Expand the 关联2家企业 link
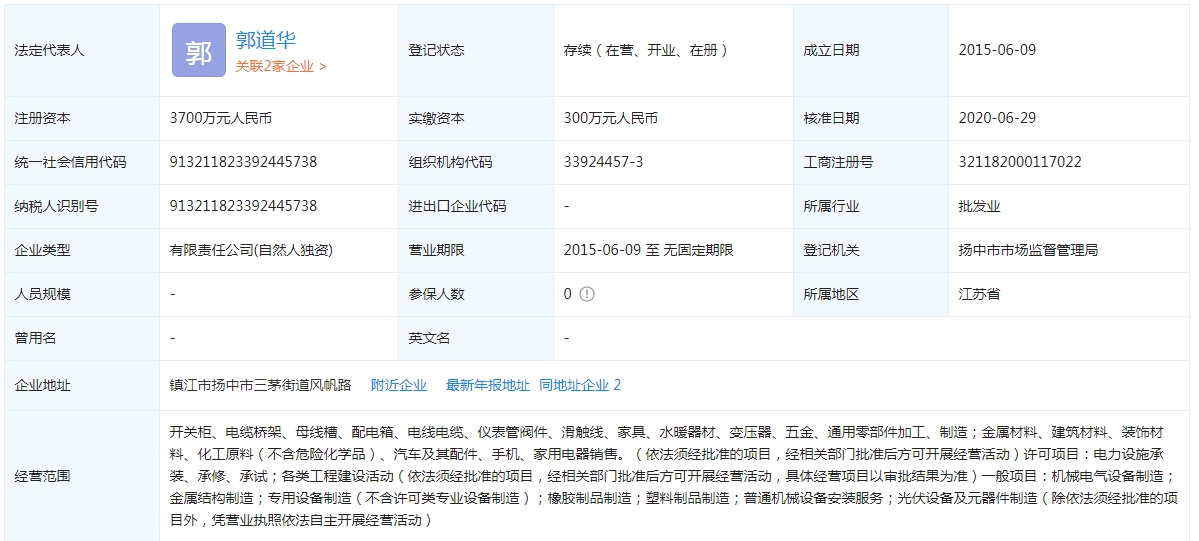Image resolution: width=1199 pixels, height=541 pixels. (280, 66)
